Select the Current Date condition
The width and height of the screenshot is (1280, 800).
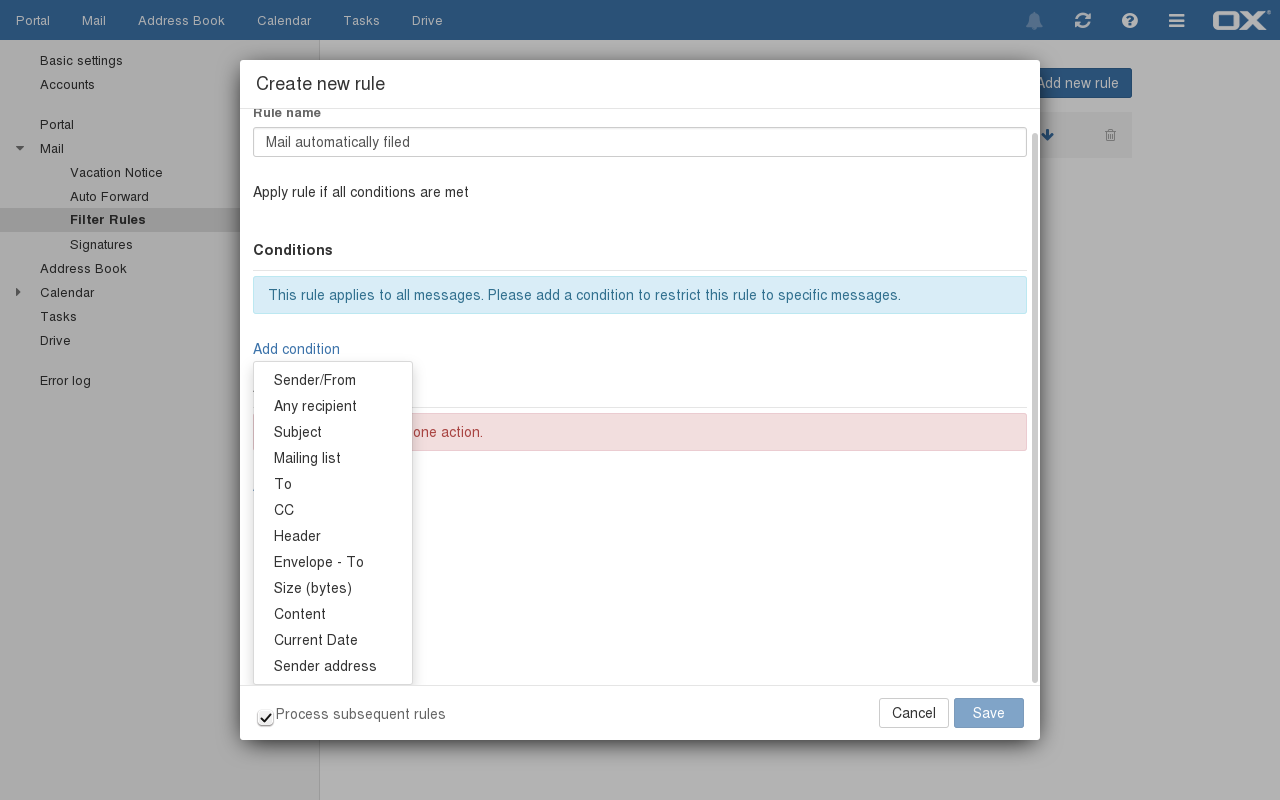316,640
